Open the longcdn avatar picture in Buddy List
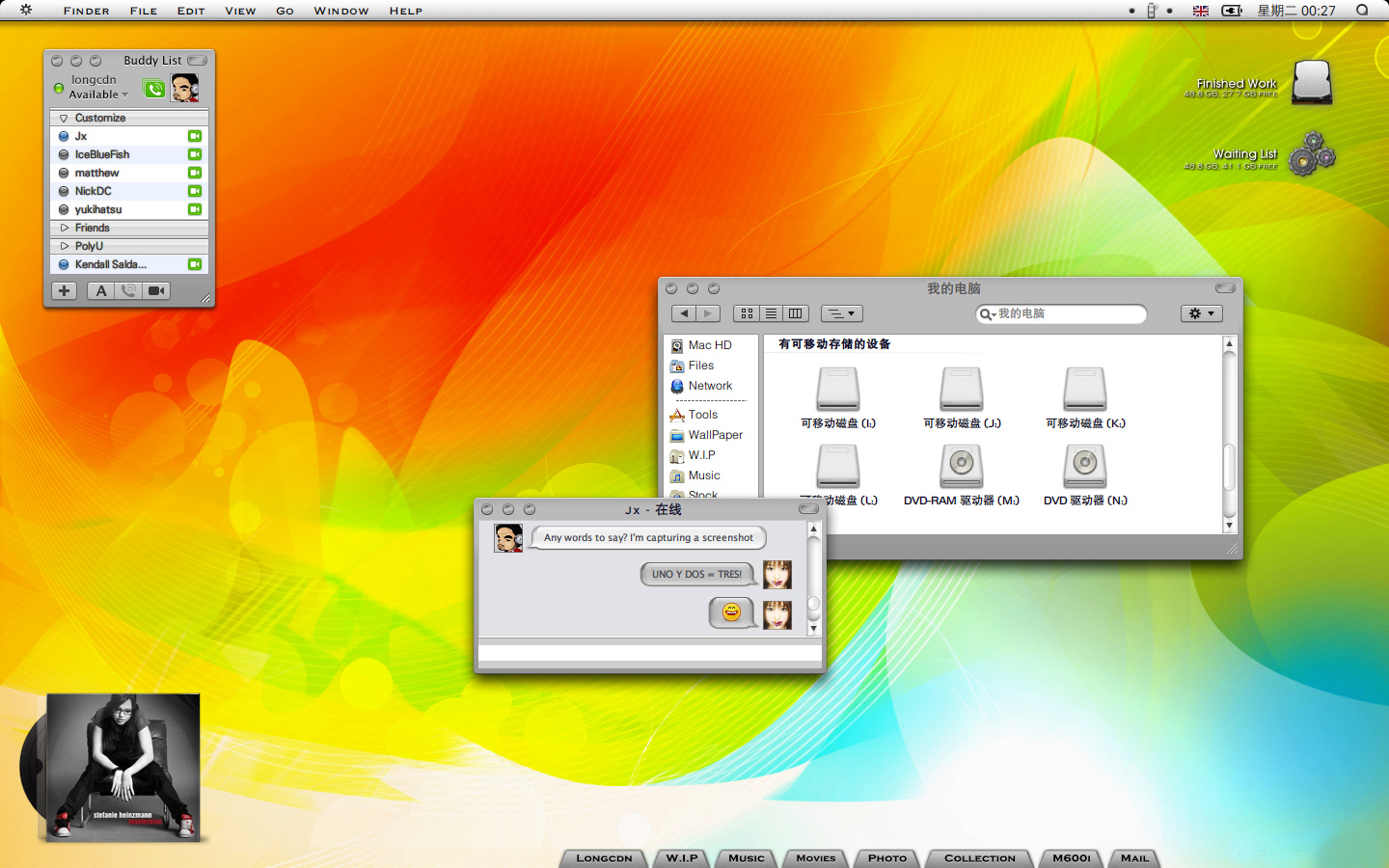Screen dimensions: 1389x868 click(184, 88)
